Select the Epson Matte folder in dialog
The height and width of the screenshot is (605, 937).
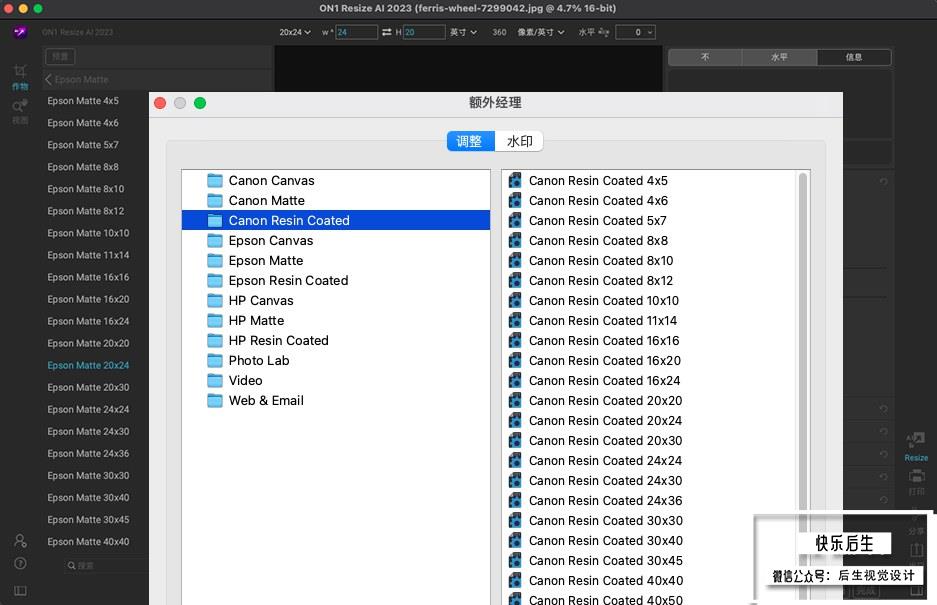pos(335,261)
